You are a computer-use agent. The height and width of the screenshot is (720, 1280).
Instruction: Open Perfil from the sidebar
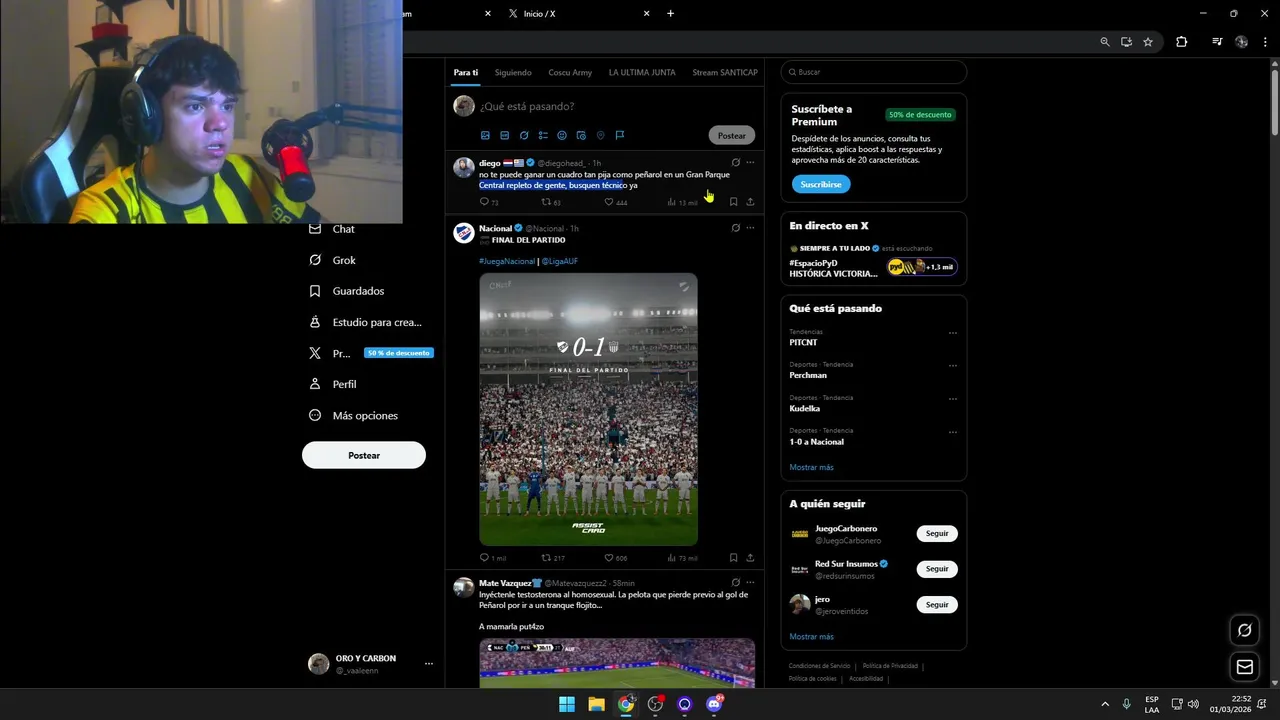click(x=333, y=384)
